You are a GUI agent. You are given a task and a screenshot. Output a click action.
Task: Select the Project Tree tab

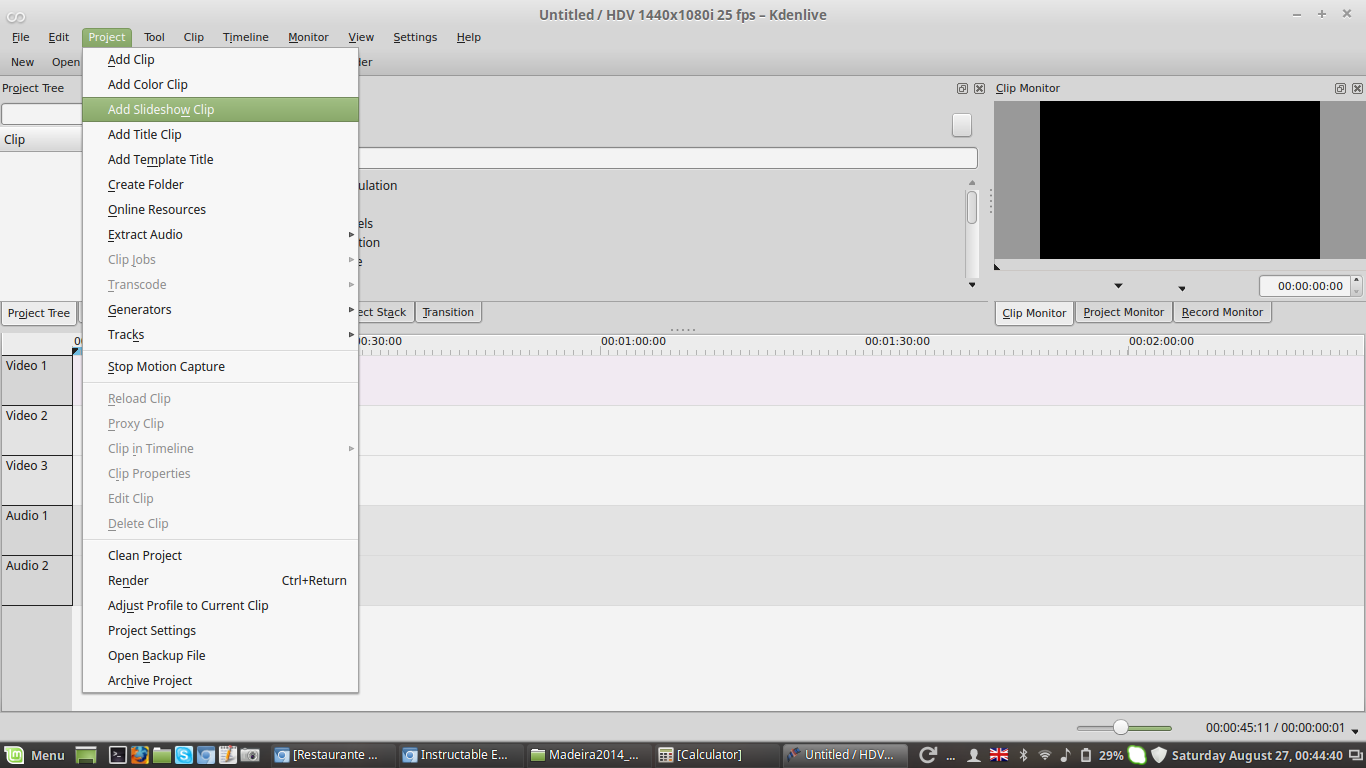39,313
